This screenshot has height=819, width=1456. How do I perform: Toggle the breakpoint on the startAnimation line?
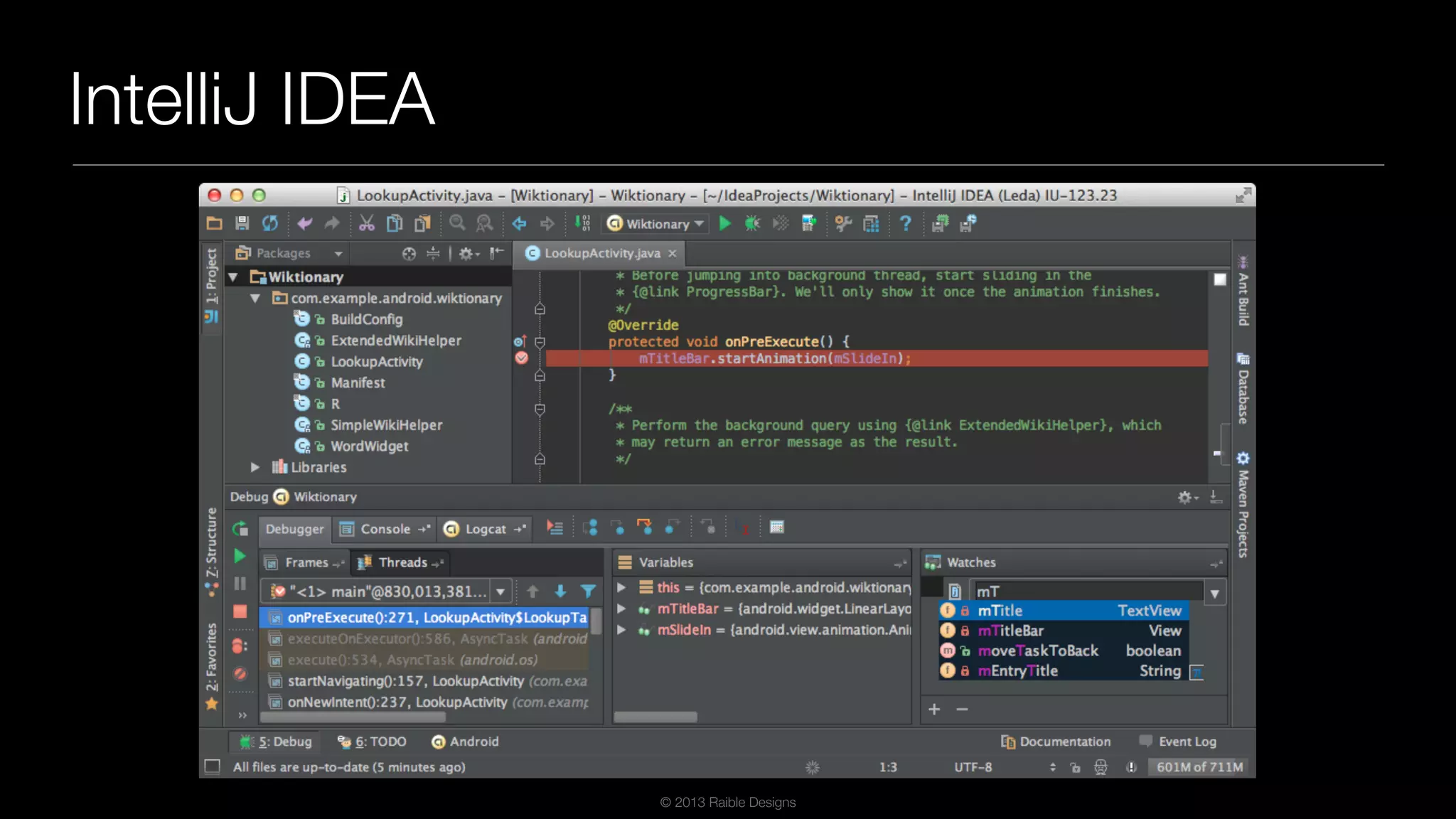point(521,358)
